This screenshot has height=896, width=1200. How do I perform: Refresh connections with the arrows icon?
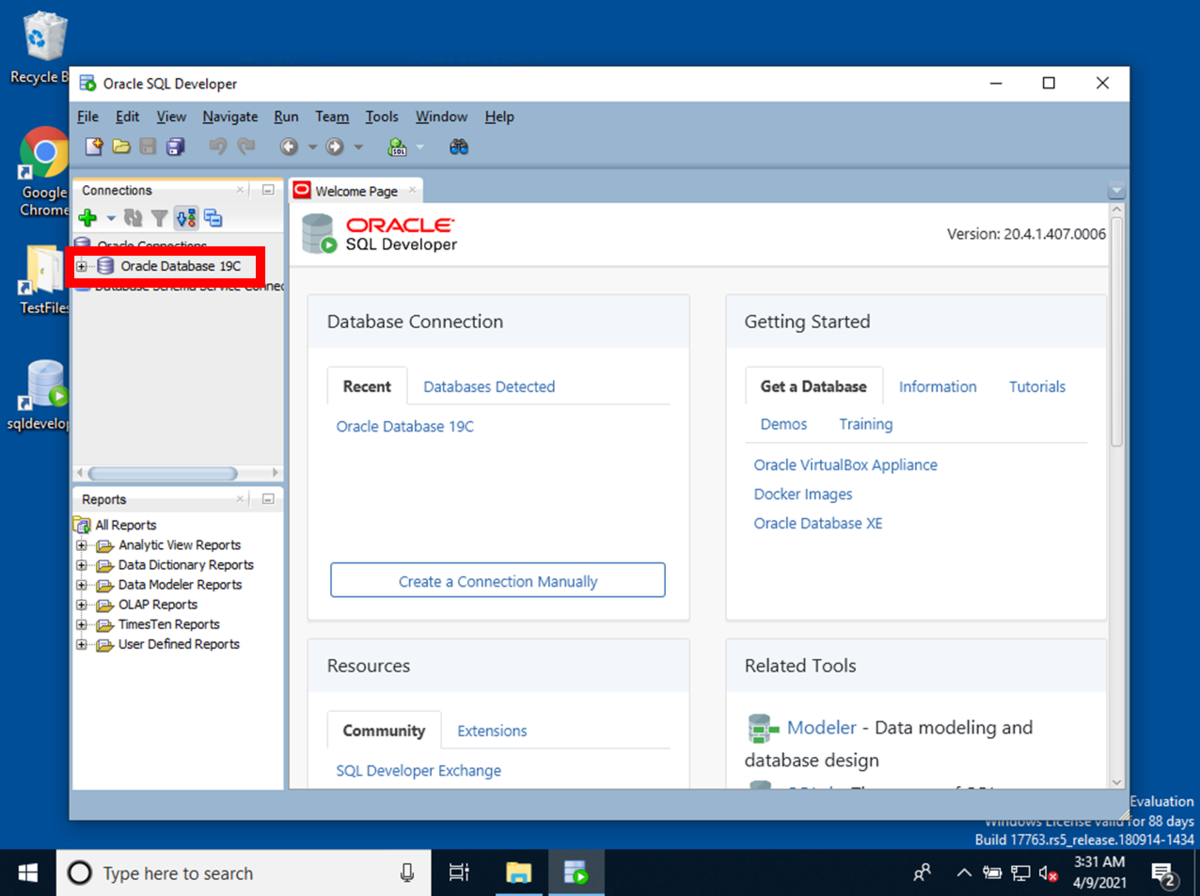click(133, 217)
